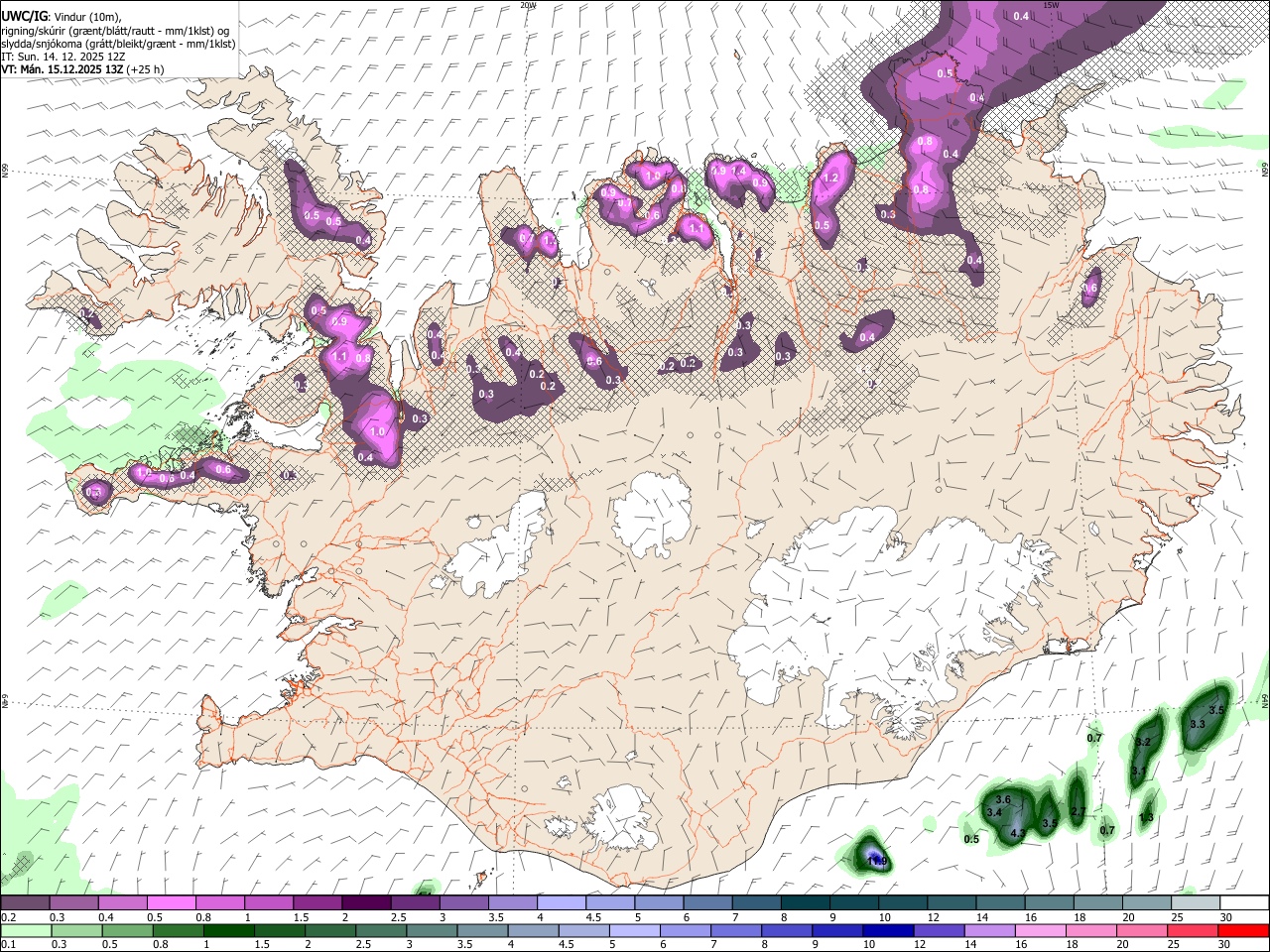1270x952 pixels.
Task: Pick bottom-row red swatch after 30
Action: 1243,931
